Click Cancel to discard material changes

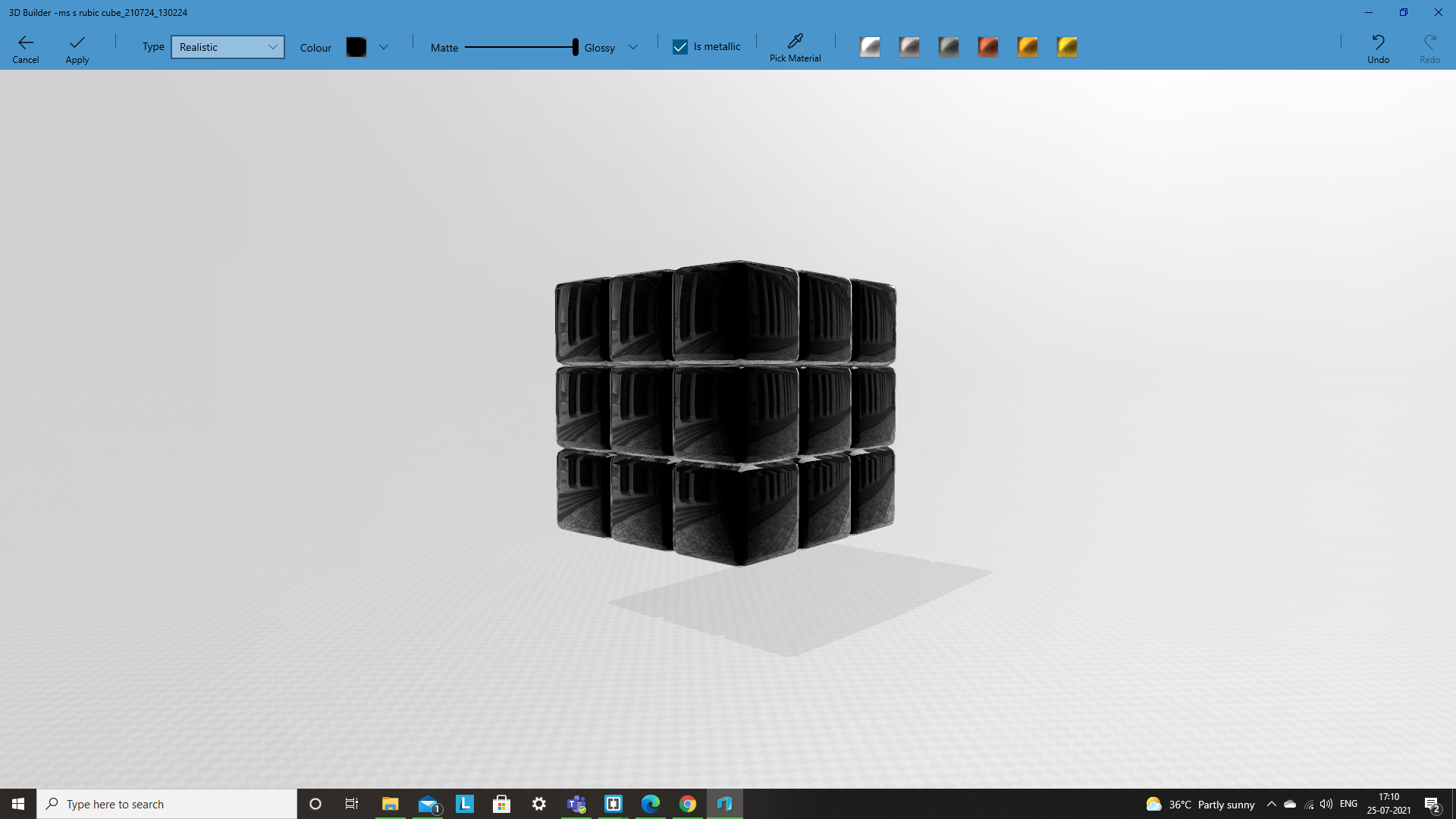click(26, 48)
